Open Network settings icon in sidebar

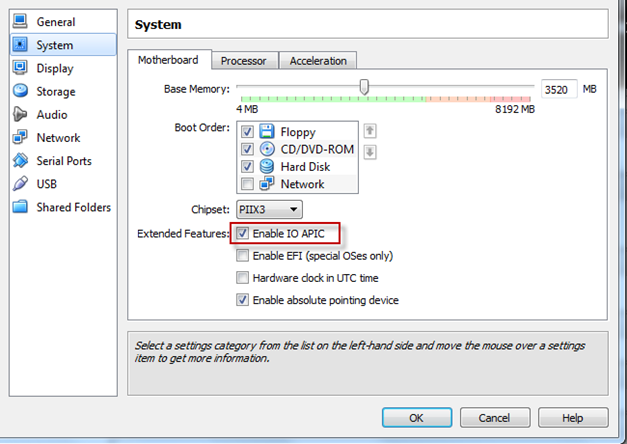tap(20, 138)
